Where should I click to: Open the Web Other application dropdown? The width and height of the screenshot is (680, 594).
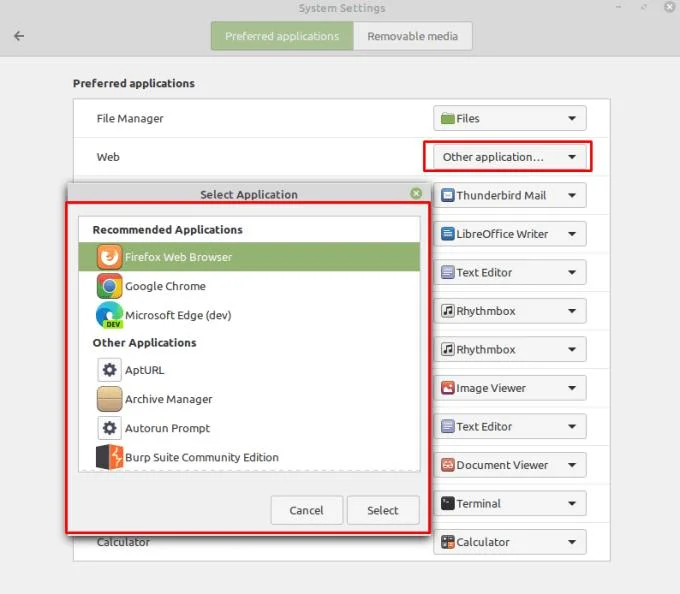click(x=510, y=157)
